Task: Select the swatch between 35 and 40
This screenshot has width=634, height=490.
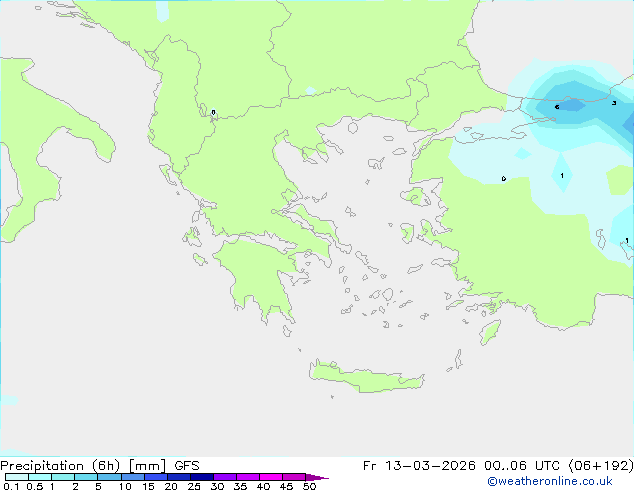Action: tap(248, 477)
